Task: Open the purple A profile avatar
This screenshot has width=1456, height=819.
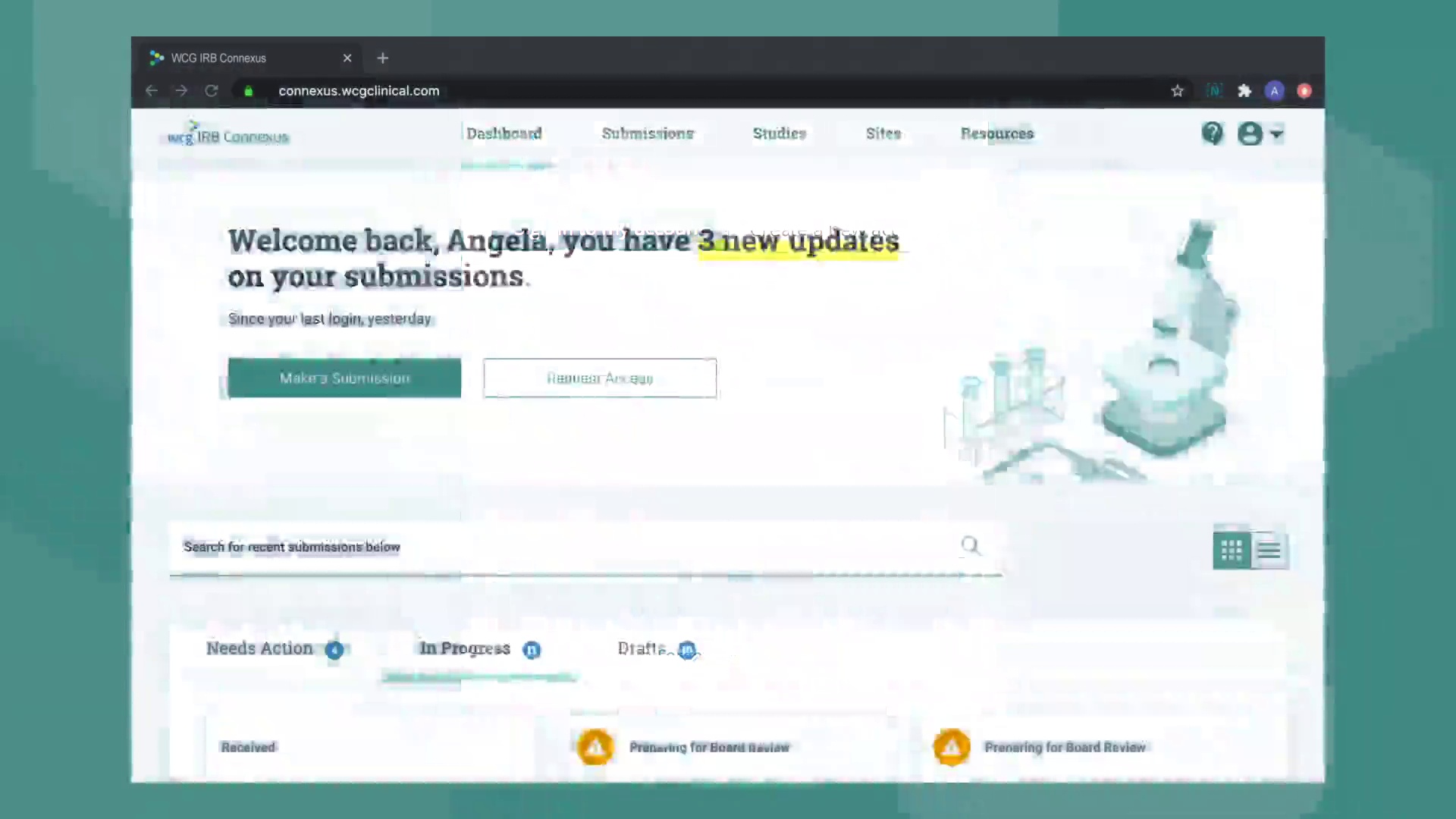Action: point(1275,91)
